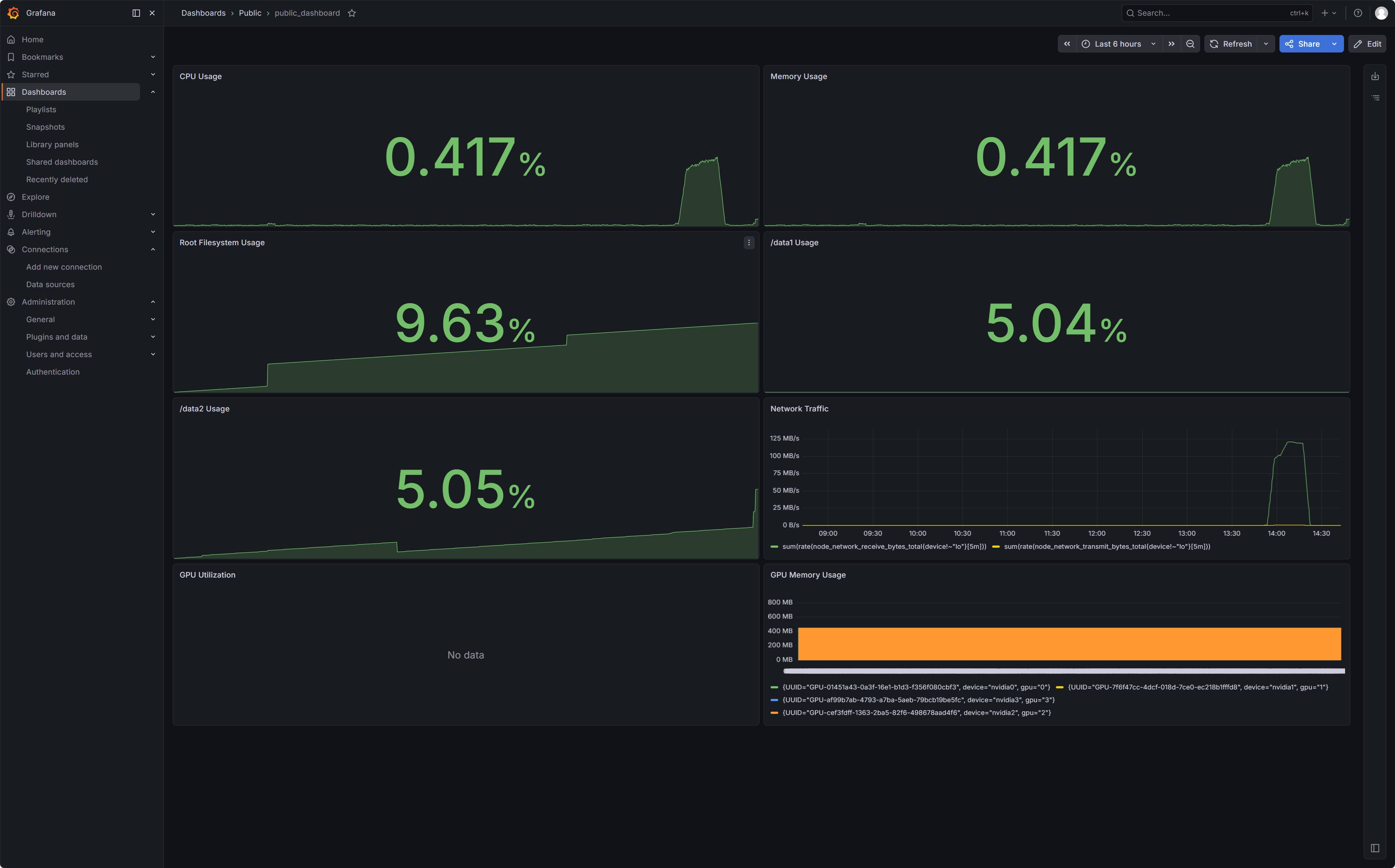The width and height of the screenshot is (1395, 868).
Task: Go to Data sources under Connections
Action: pos(50,285)
